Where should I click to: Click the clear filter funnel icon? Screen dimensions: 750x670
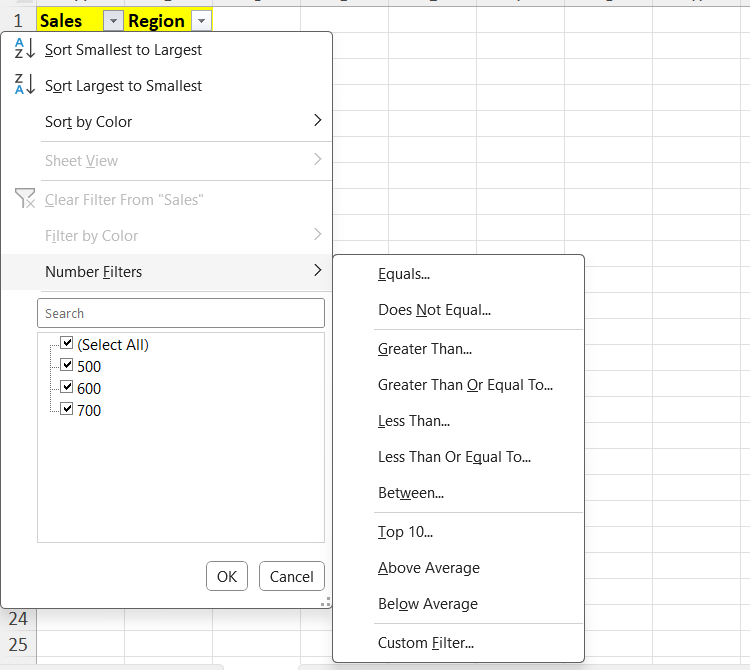coord(25,198)
